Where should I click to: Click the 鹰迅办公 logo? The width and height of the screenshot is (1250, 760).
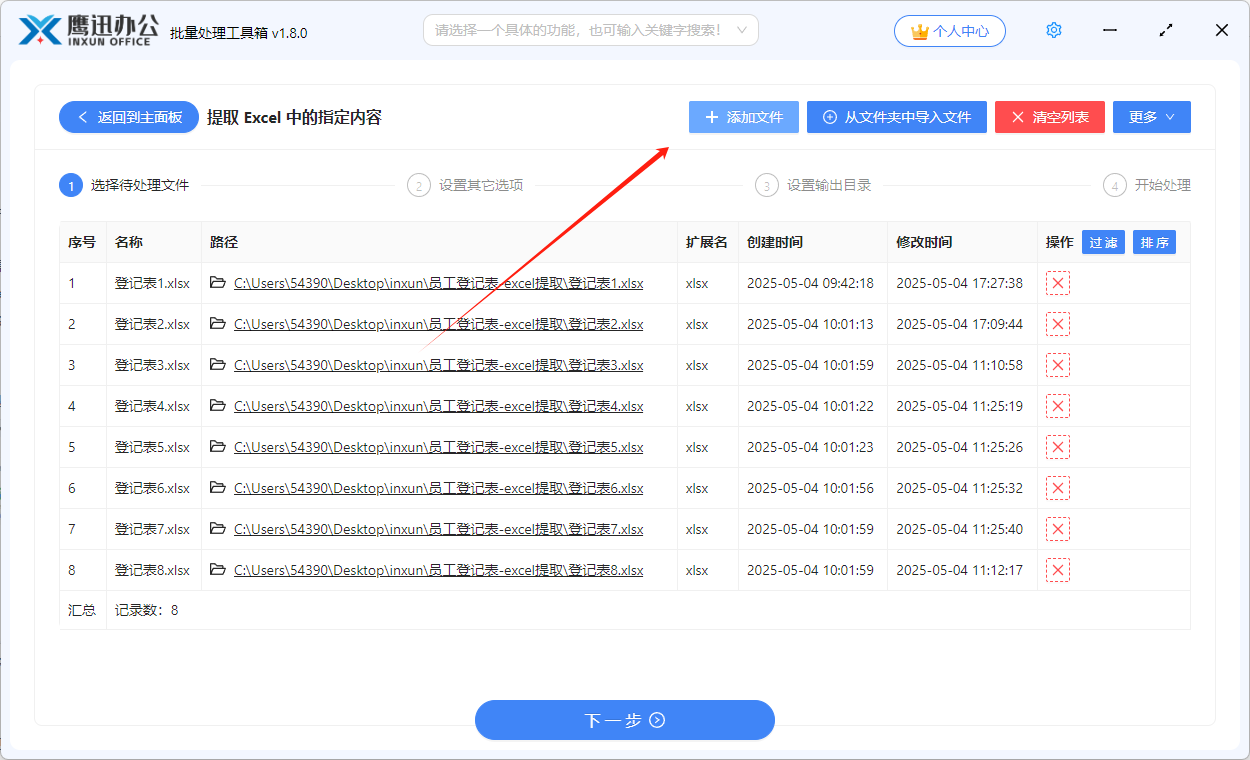click(x=90, y=30)
